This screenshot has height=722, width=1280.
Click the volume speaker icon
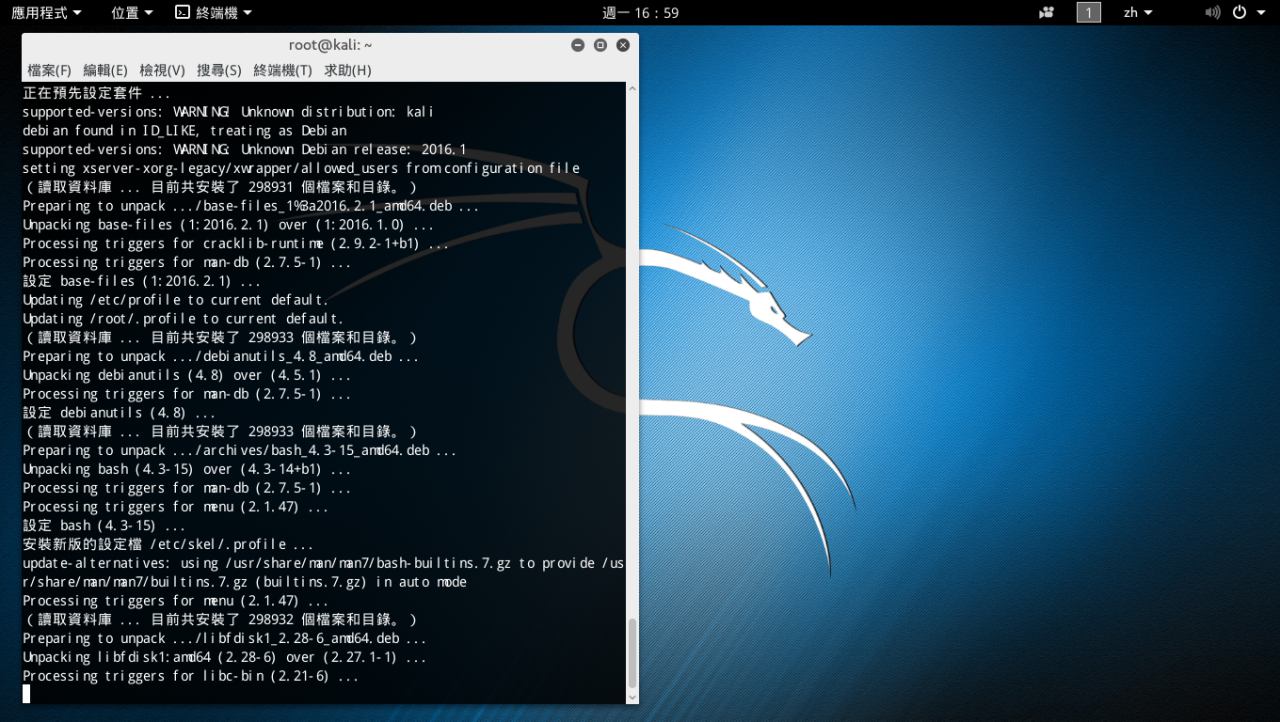(1213, 13)
